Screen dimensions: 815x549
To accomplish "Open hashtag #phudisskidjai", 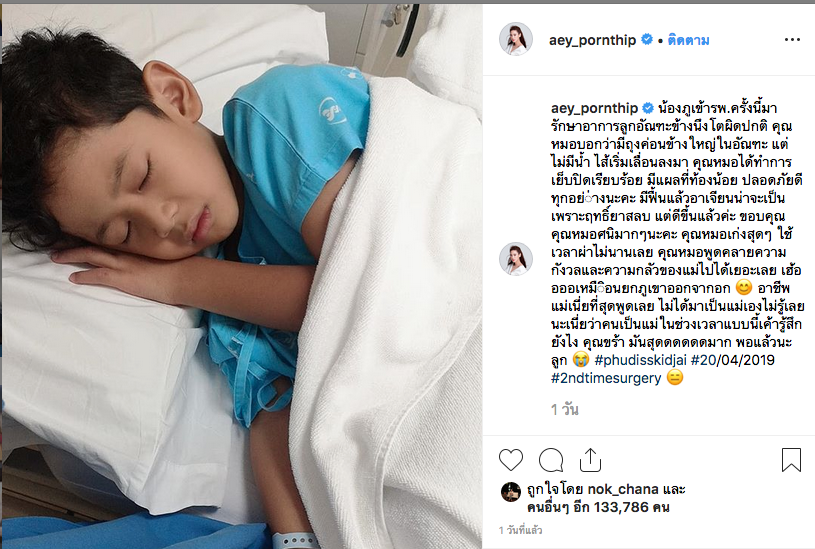I will click(640, 360).
